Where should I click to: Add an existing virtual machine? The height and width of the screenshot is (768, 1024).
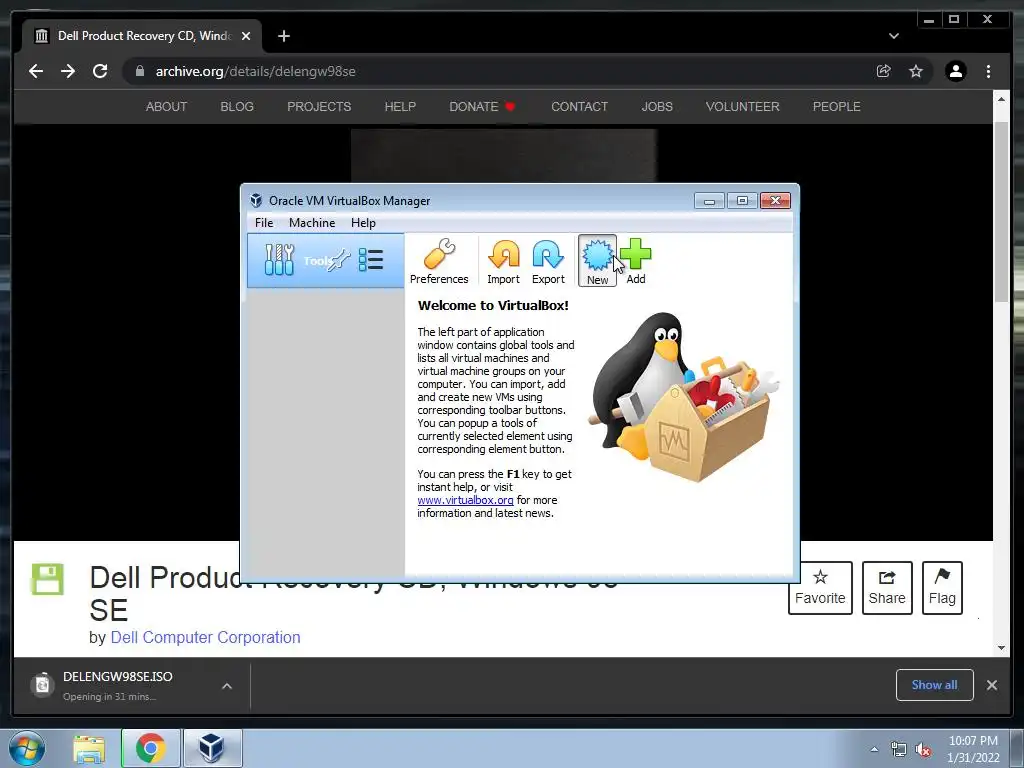635,261
